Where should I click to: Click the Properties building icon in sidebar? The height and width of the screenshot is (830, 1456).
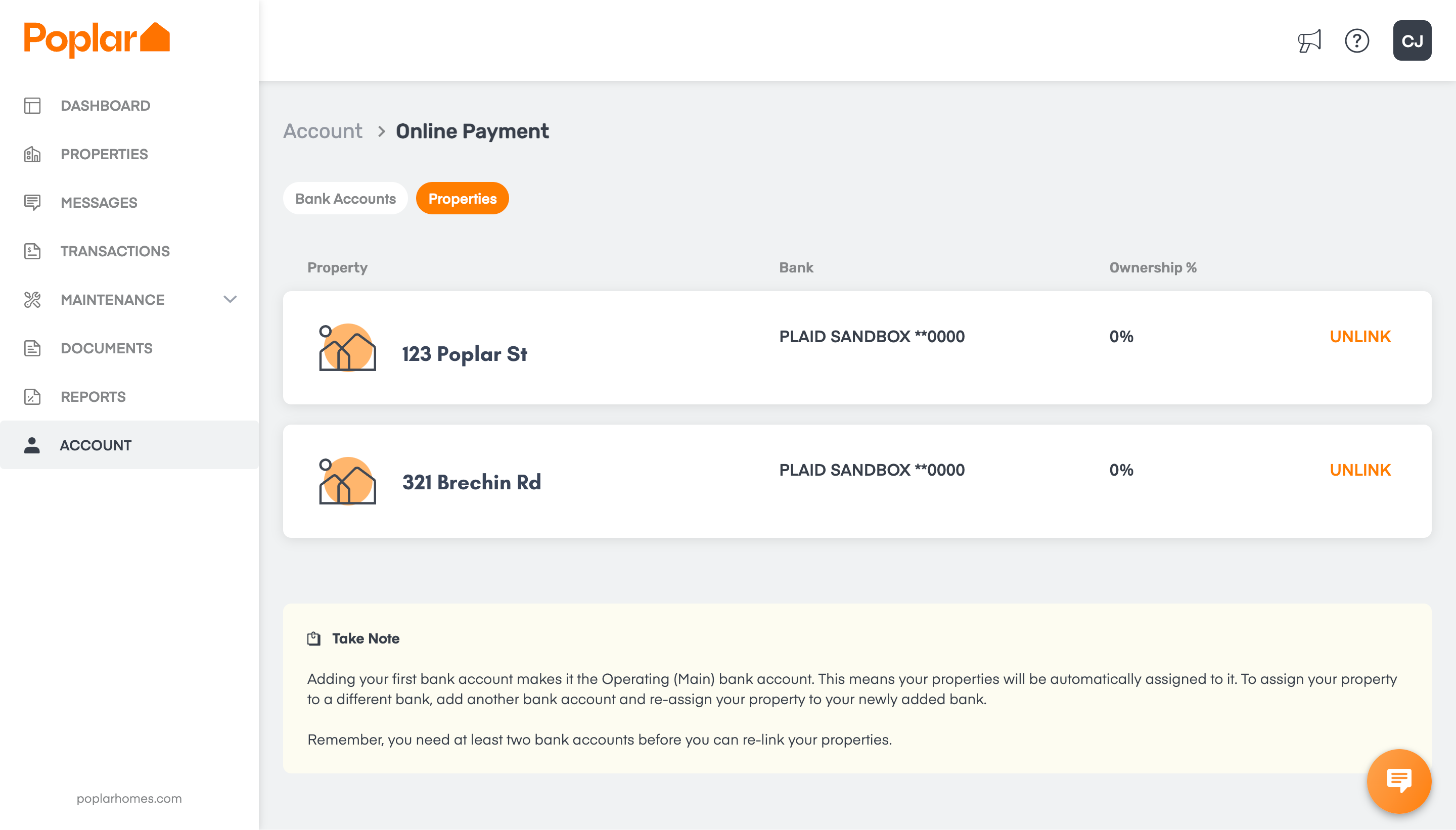click(x=32, y=154)
